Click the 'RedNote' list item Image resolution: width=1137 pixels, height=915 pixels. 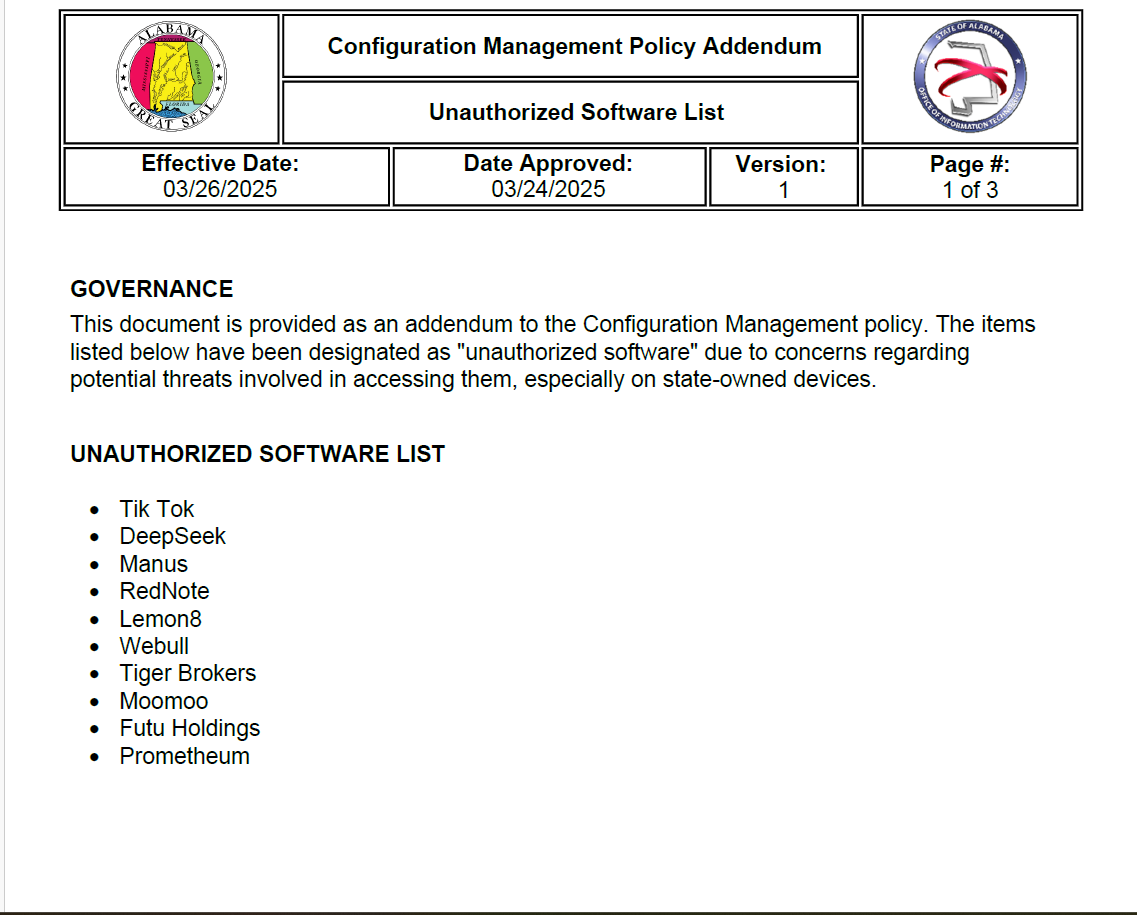click(x=165, y=591)
